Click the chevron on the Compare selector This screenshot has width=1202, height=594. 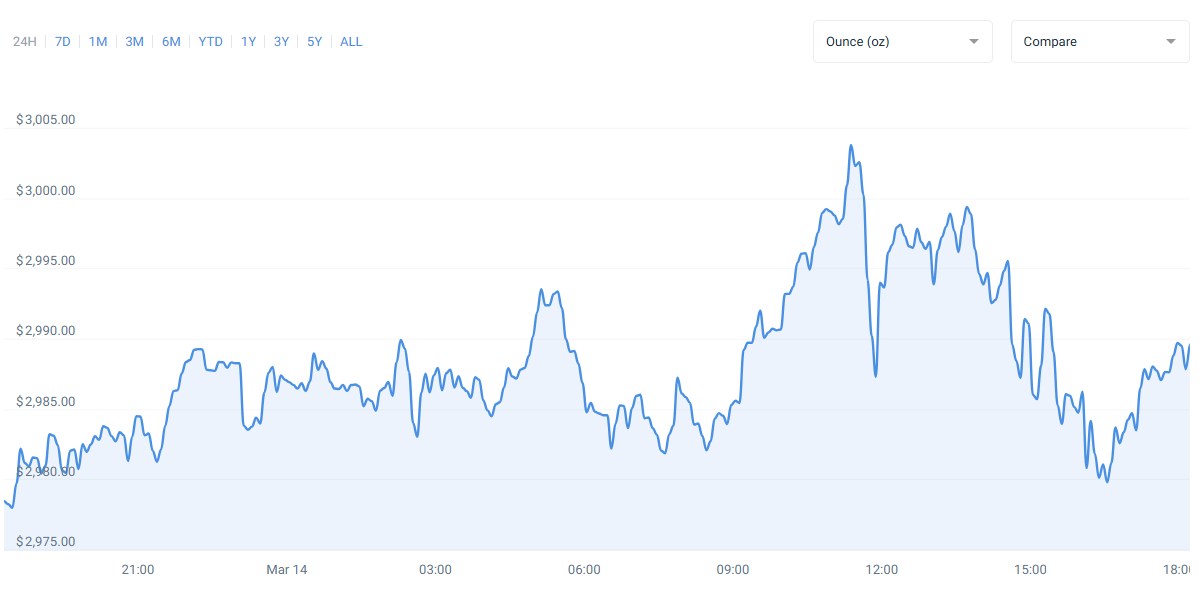coord(1169,41)
